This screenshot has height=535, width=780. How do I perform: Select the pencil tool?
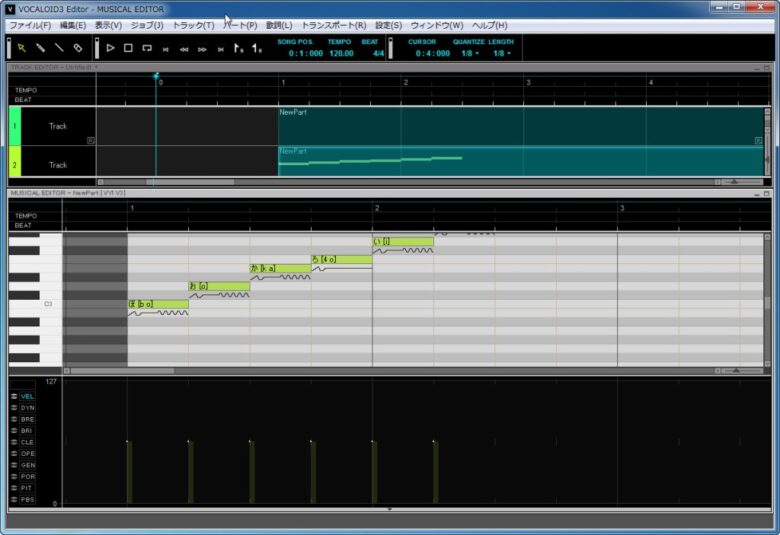tap(40, 48)
